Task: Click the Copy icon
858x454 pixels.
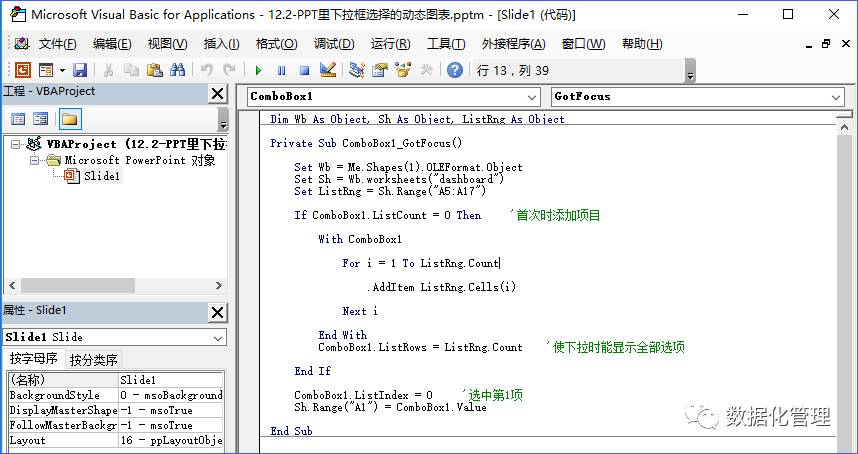Action: [x=131, y=70]
